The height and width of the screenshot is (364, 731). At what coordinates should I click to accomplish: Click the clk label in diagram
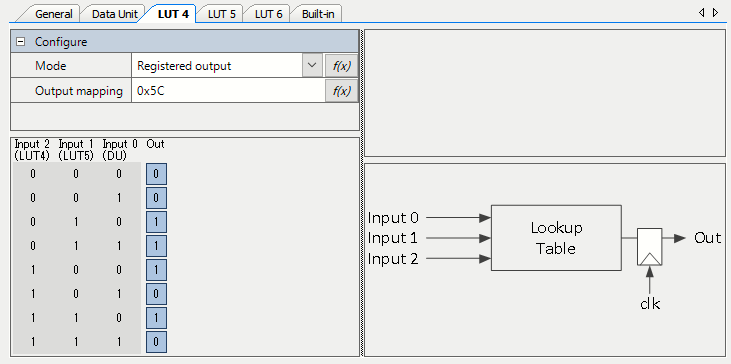coord(650,304)
